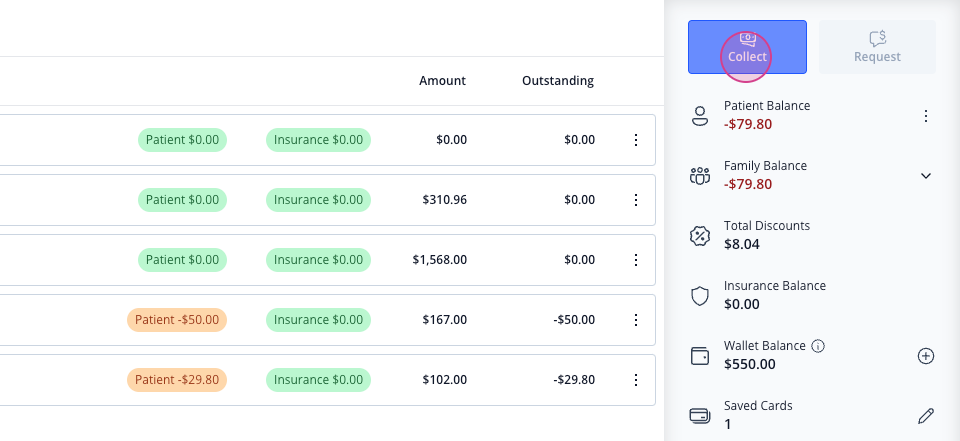
Task: Click the Collect payment button
Action: [x=747, y=47]
